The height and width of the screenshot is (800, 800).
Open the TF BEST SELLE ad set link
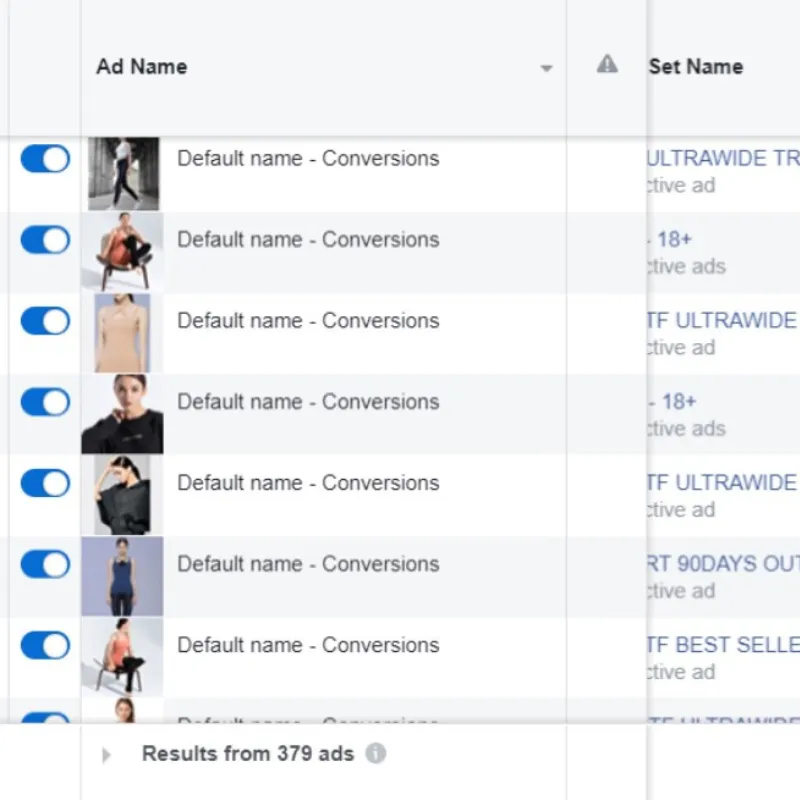click(723, 645)
